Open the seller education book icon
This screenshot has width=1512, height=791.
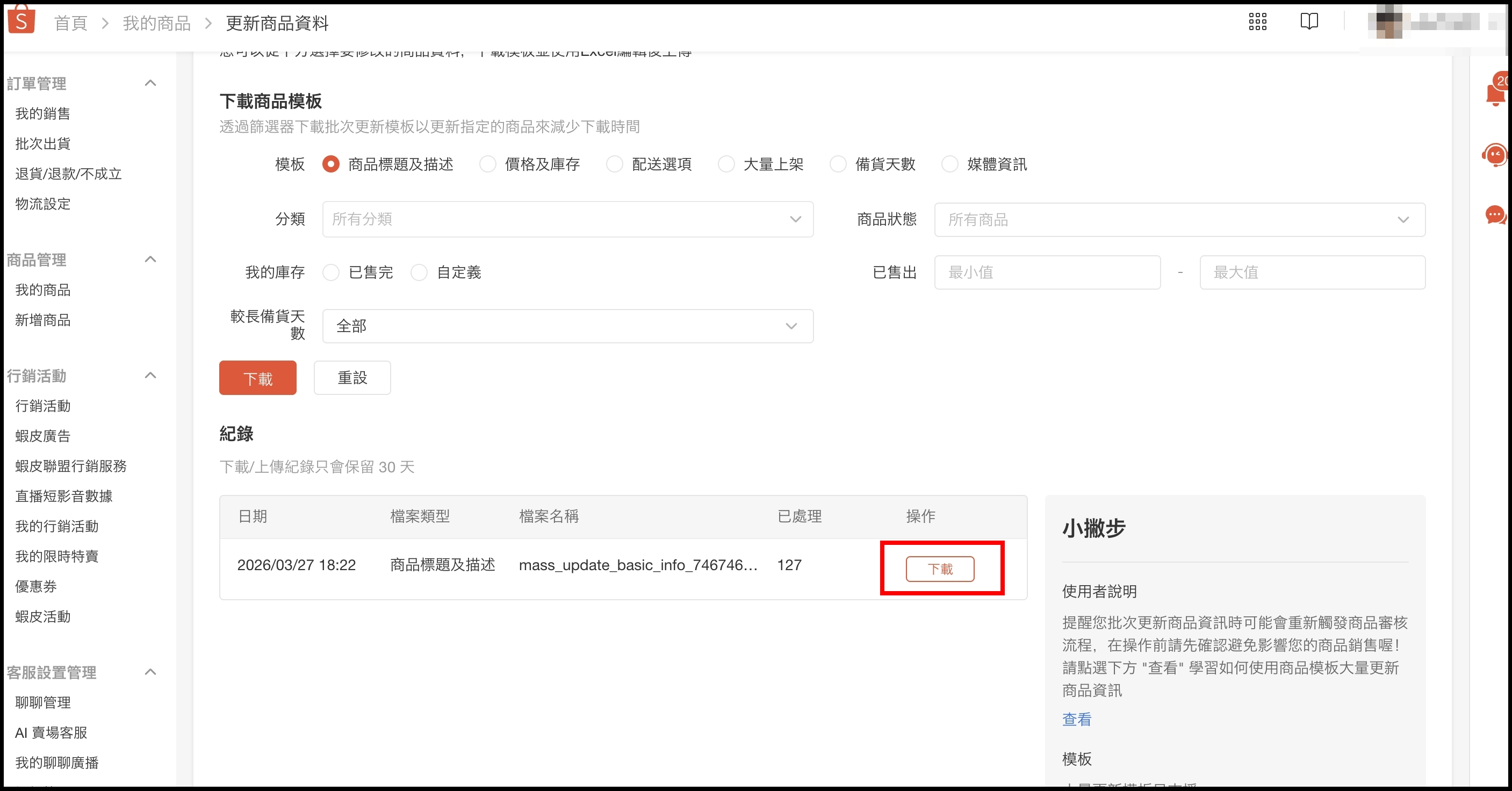point(1309,21)
